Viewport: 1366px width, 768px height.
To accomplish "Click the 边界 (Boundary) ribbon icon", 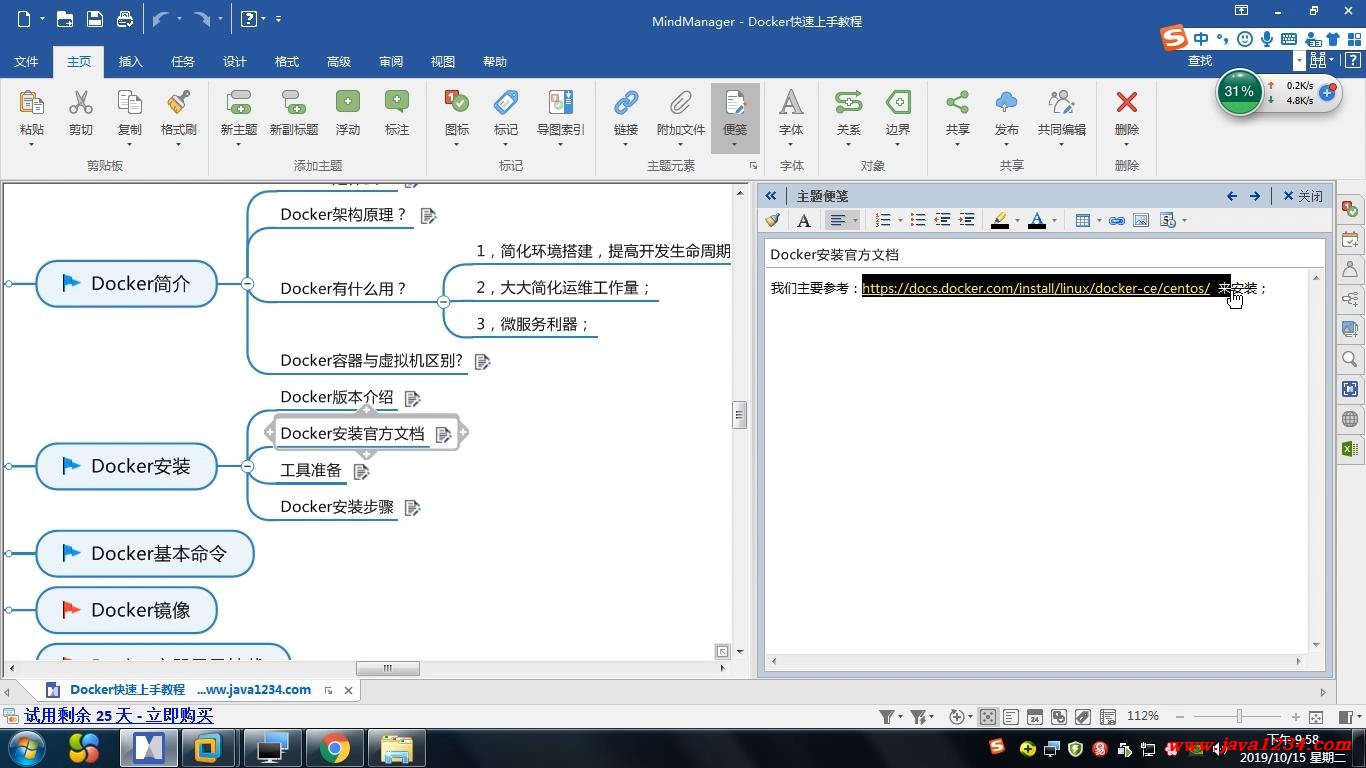I will pos(897,104).
